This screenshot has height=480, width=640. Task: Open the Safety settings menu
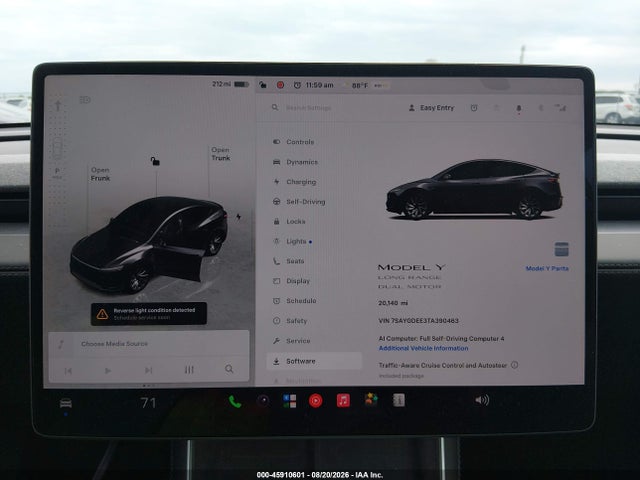point(296,321)
